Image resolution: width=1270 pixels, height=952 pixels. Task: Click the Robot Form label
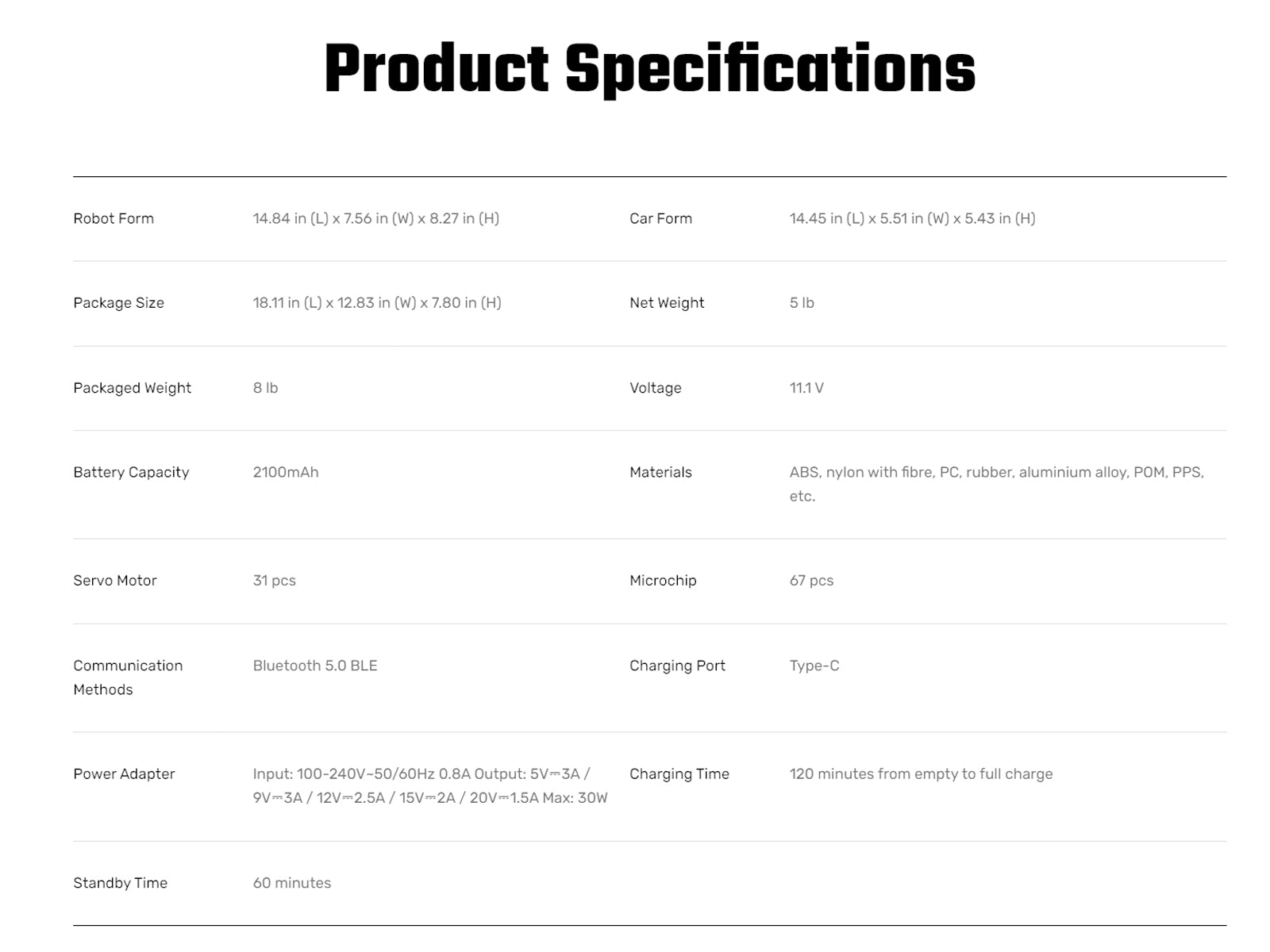tap(114, 218)
